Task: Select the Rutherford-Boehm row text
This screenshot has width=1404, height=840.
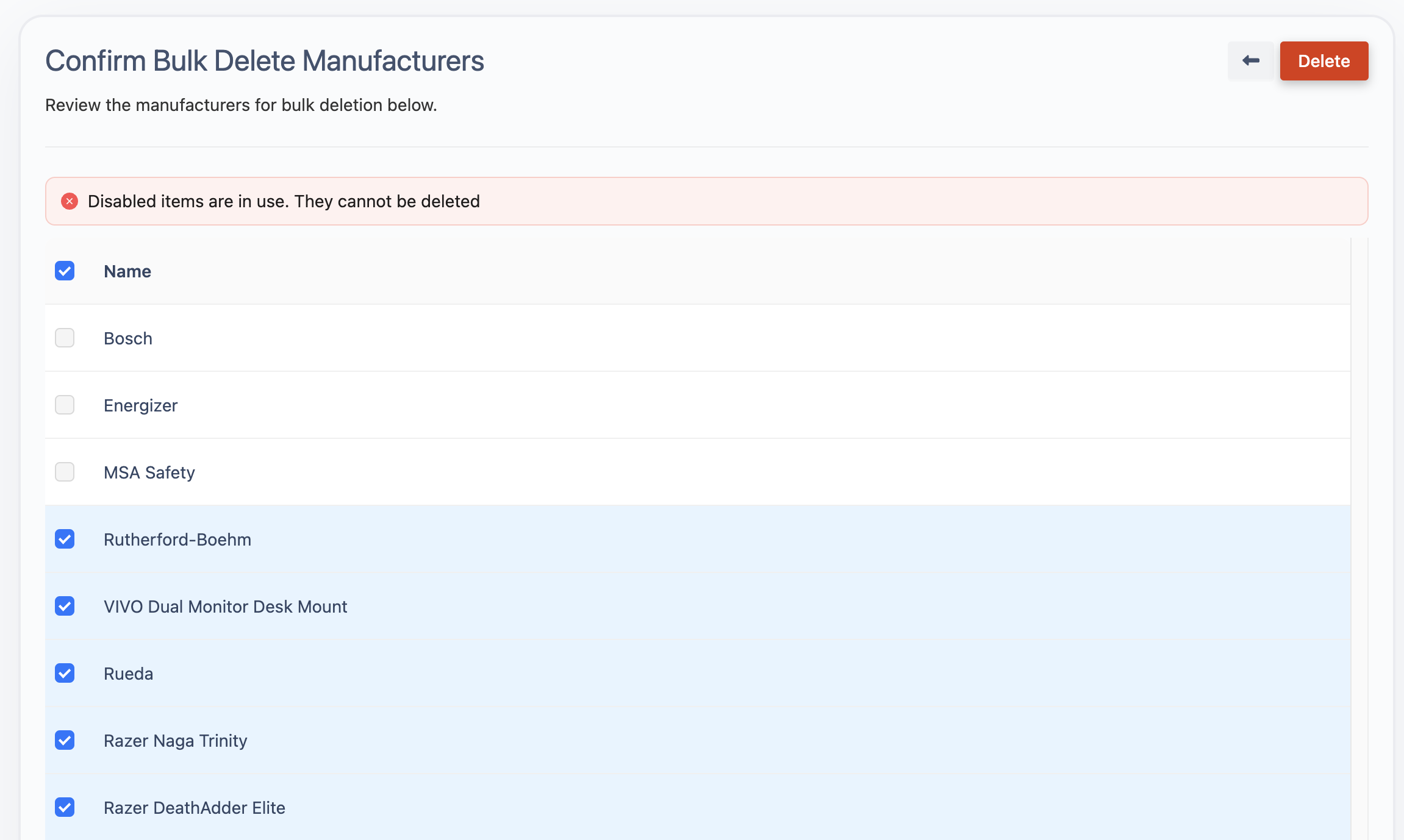Action: pos(177,539)
